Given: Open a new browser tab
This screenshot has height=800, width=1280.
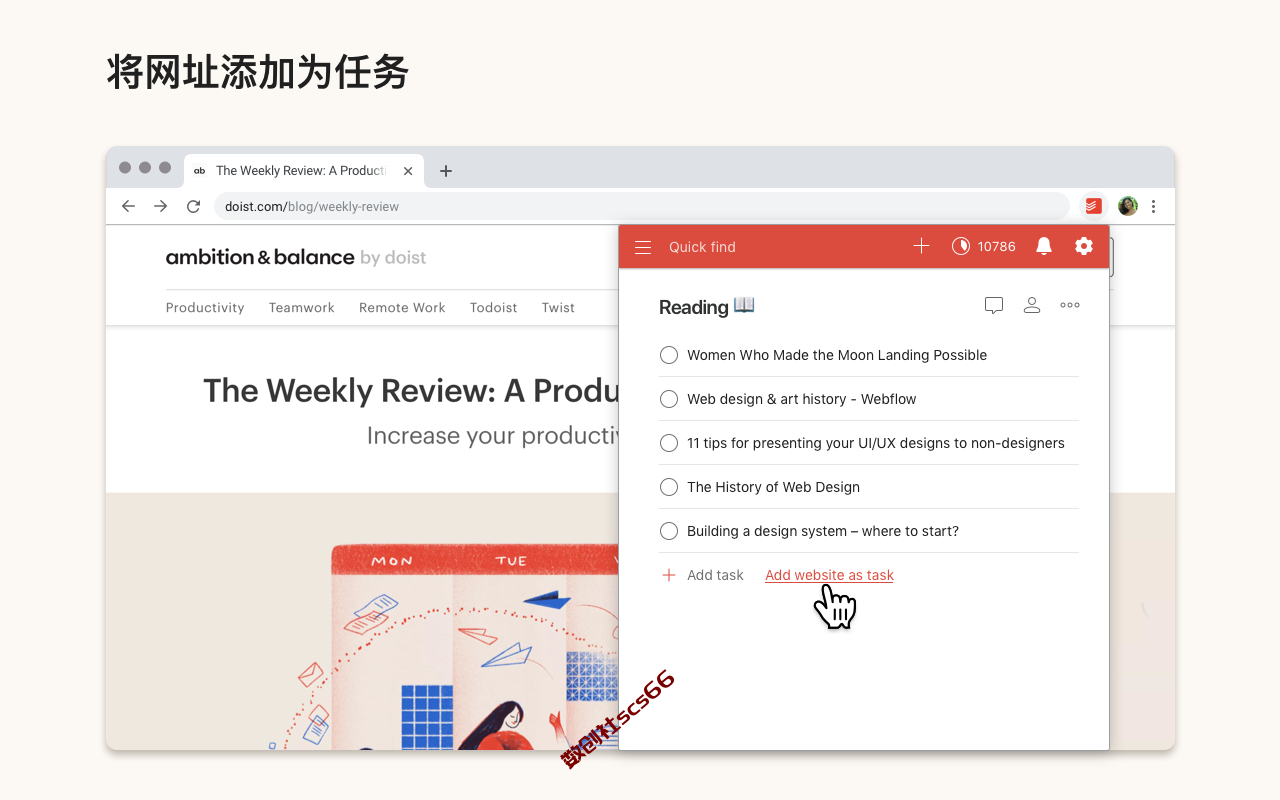Looking at the screenshot, I should [x=446, y=171].
